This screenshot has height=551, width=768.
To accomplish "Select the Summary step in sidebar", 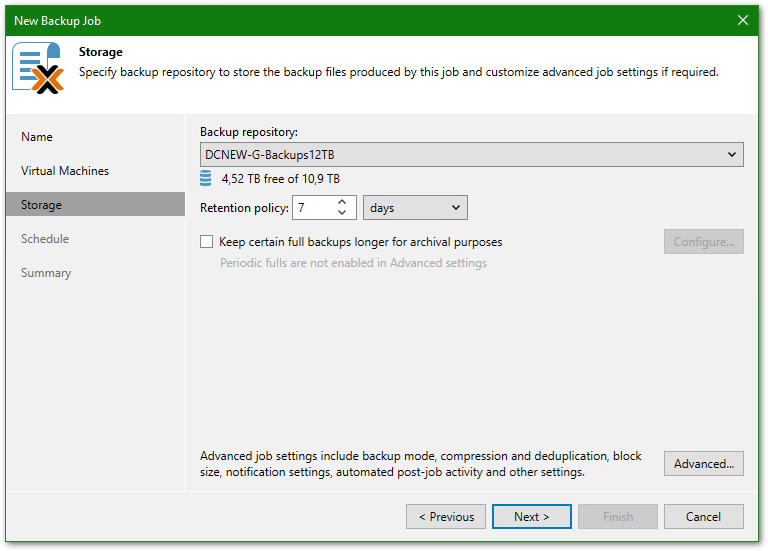I will pyautogui.click(x=46, y=273).
